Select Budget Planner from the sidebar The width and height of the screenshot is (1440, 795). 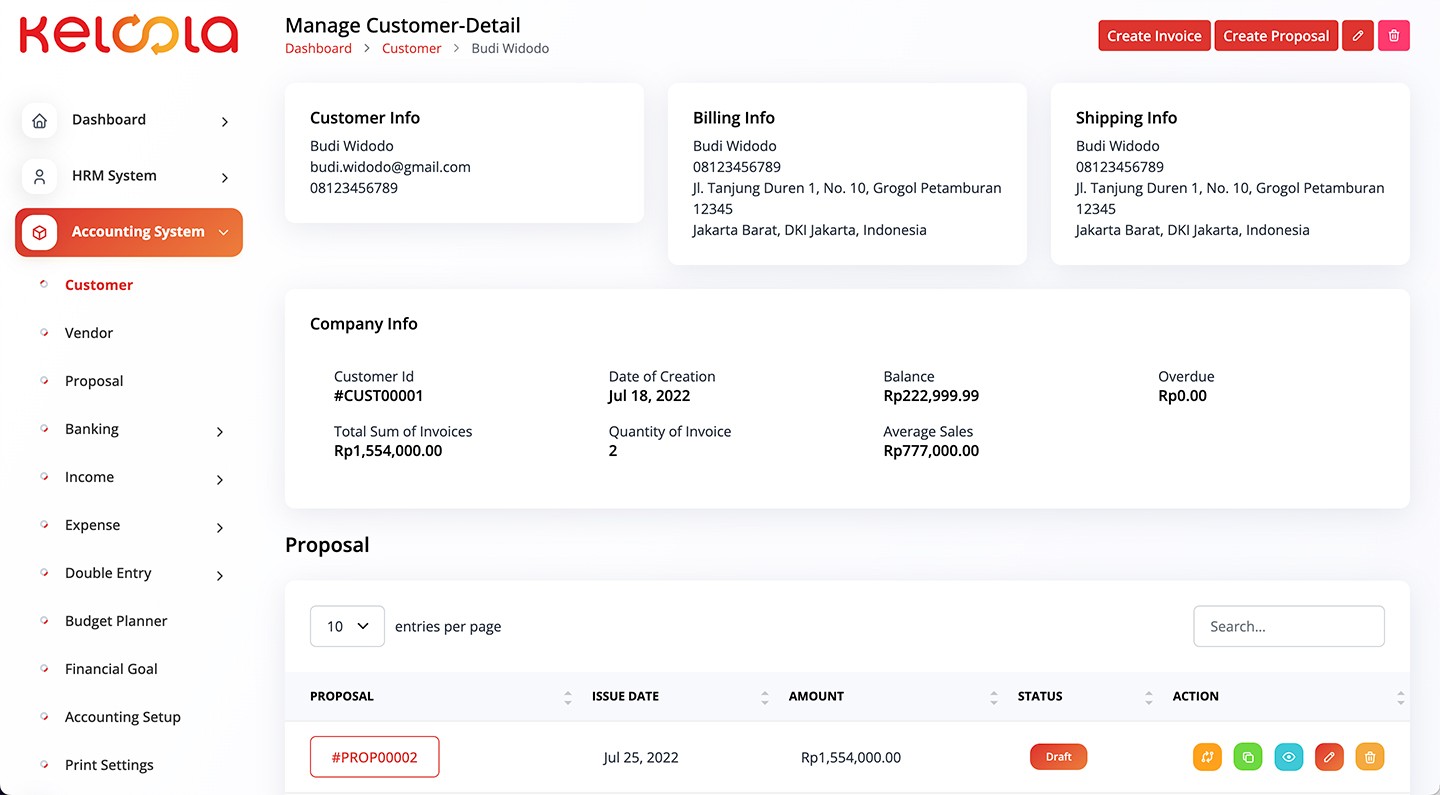[x=116, y=621]
